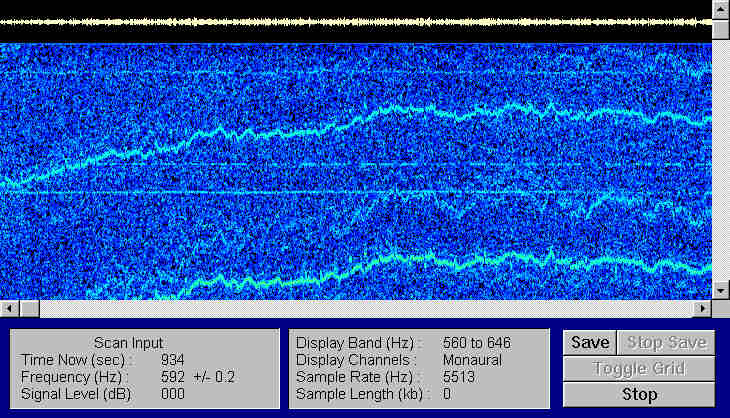Click the vertical scrollbar thumb
Image resolution: width=730 pixels, height=418 pixels.
[721, 29]
